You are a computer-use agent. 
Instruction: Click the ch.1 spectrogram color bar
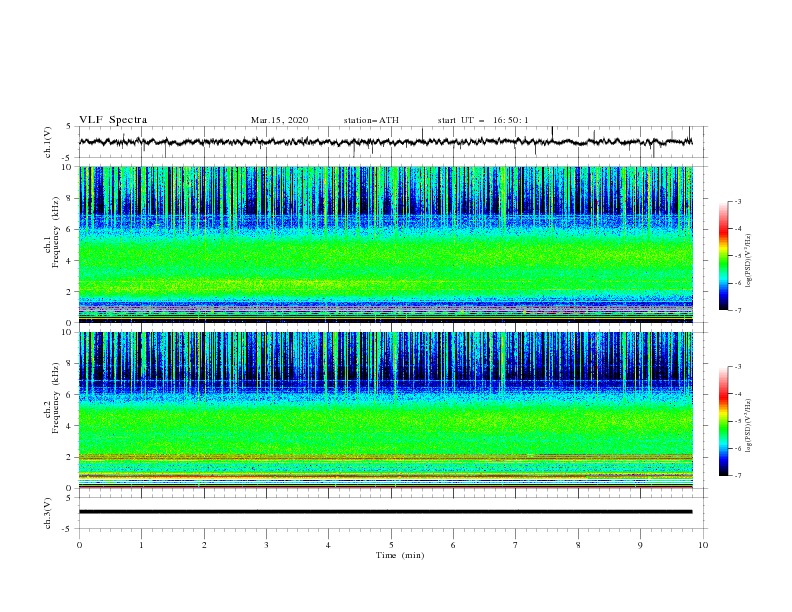pos(723,256)
